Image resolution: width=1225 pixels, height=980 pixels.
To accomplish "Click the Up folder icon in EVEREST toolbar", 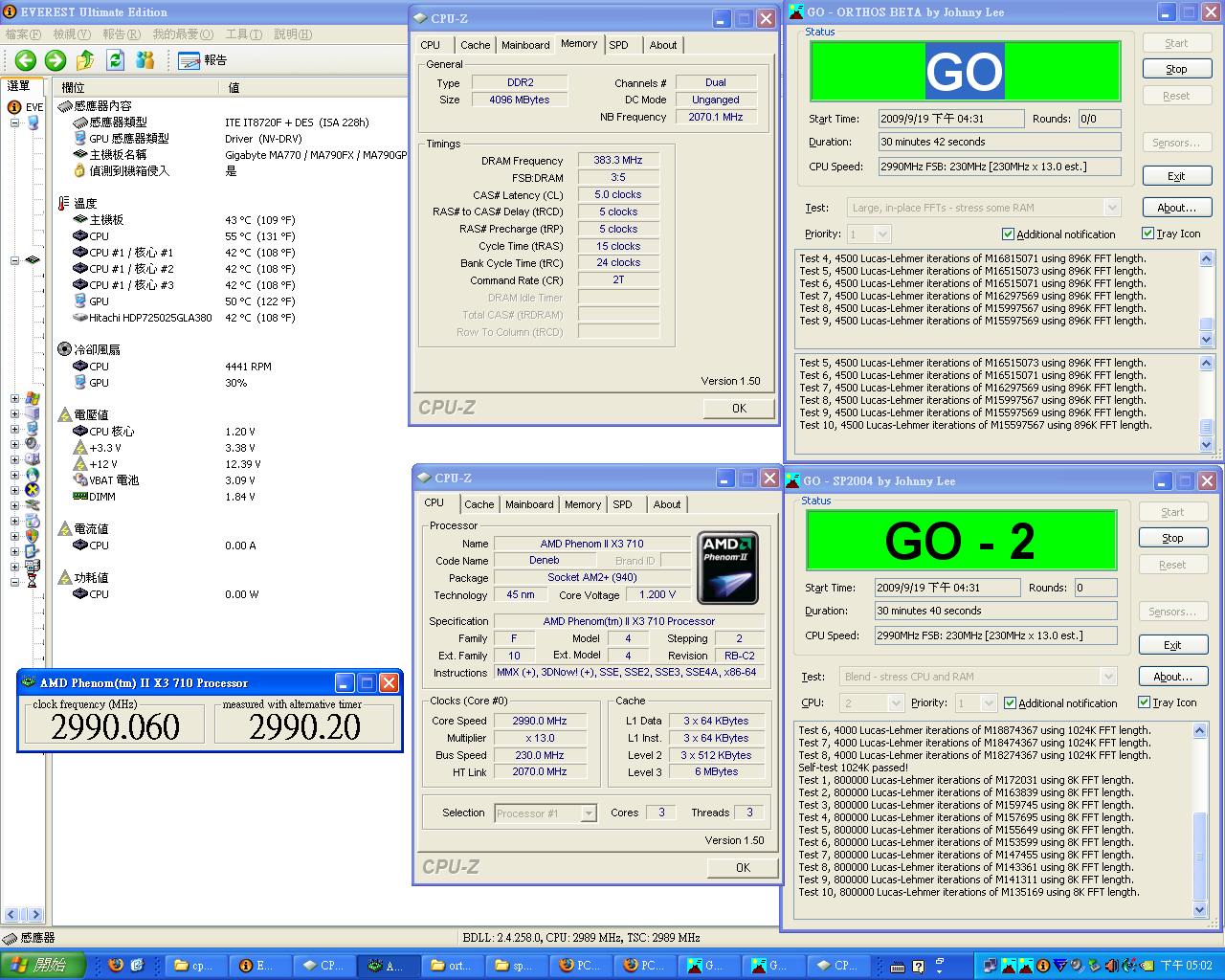I will click(85, 60).
